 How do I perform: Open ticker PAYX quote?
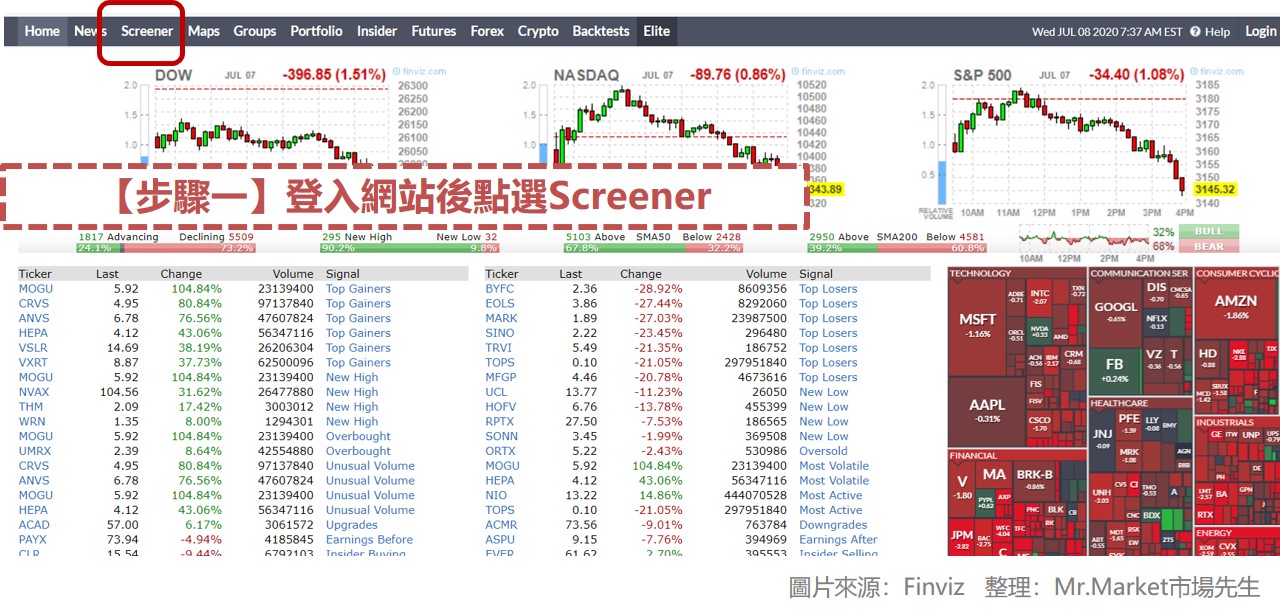[x=34, y=540]
